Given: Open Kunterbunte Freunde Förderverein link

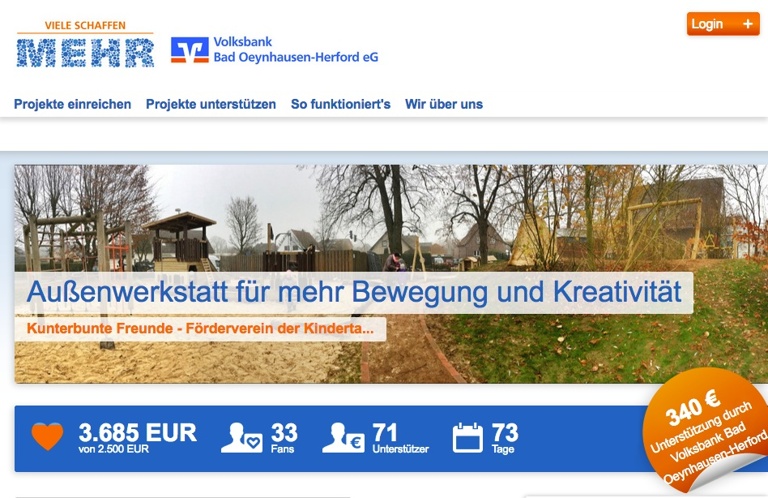Looking at the screenshot, I should 200,328.
